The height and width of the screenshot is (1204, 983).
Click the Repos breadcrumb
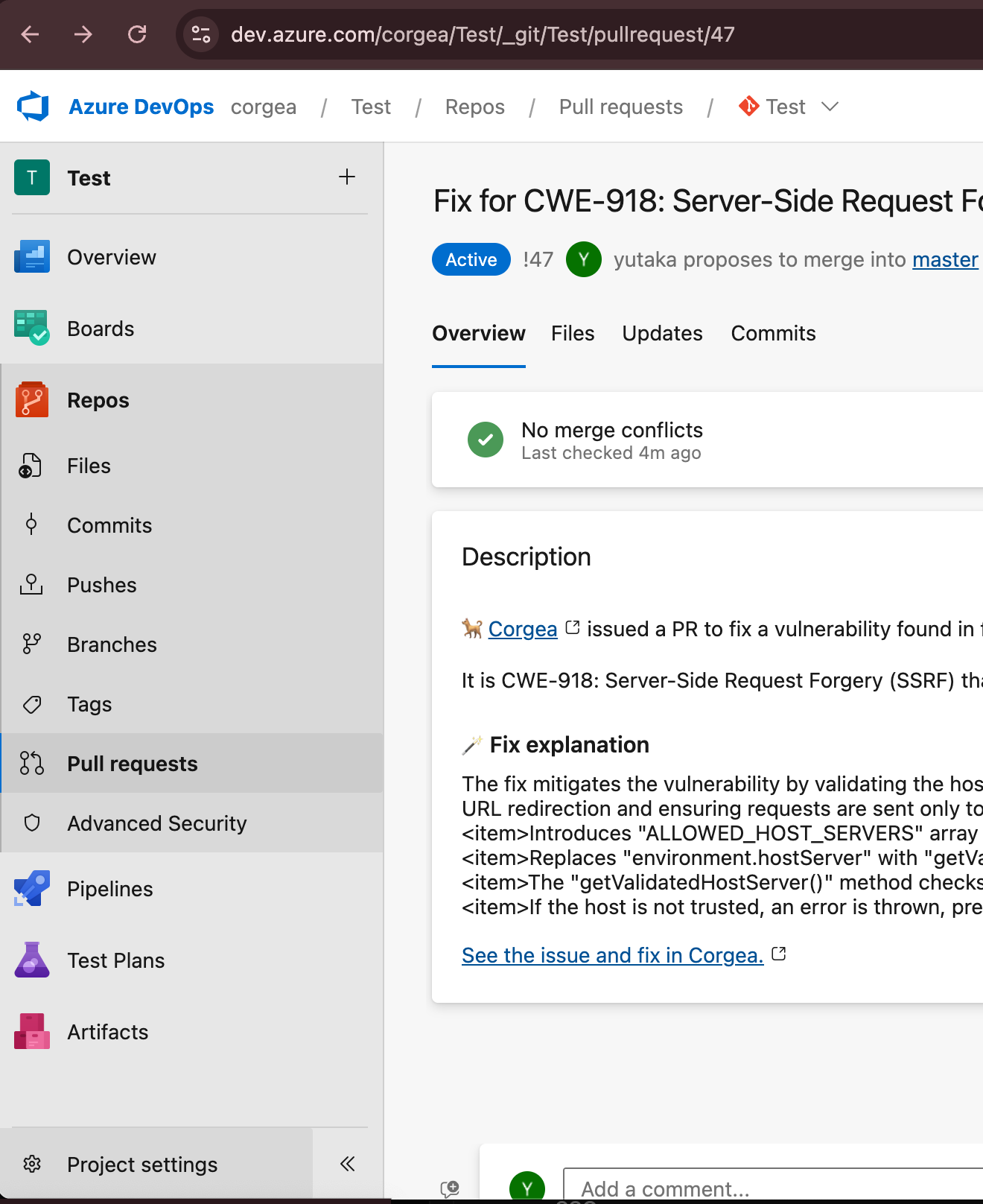[x=475, y=107]
